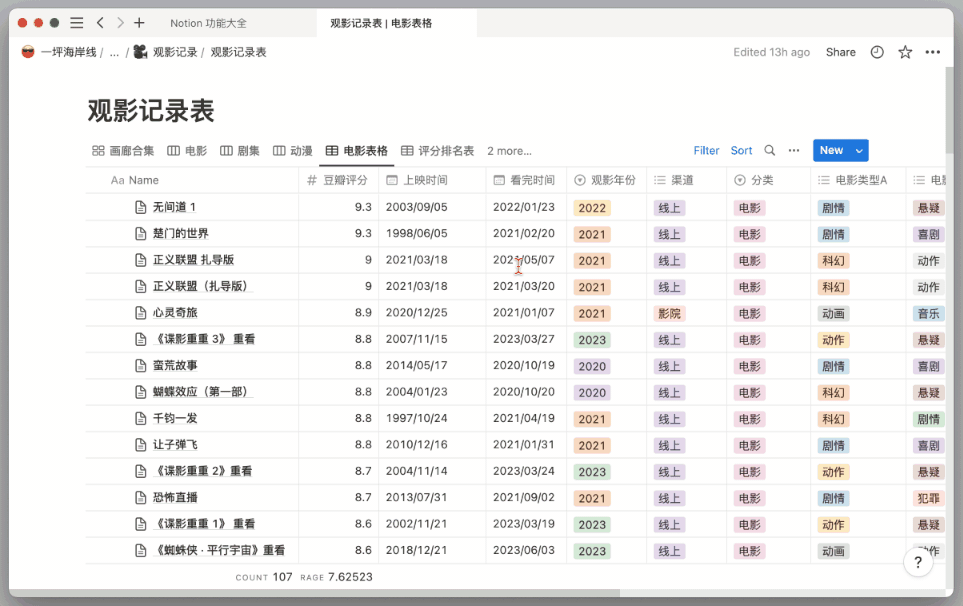Open the 《谍影重重 3》重看 row title
Viewport: 963px width, 606px height.
click(204, 340)
